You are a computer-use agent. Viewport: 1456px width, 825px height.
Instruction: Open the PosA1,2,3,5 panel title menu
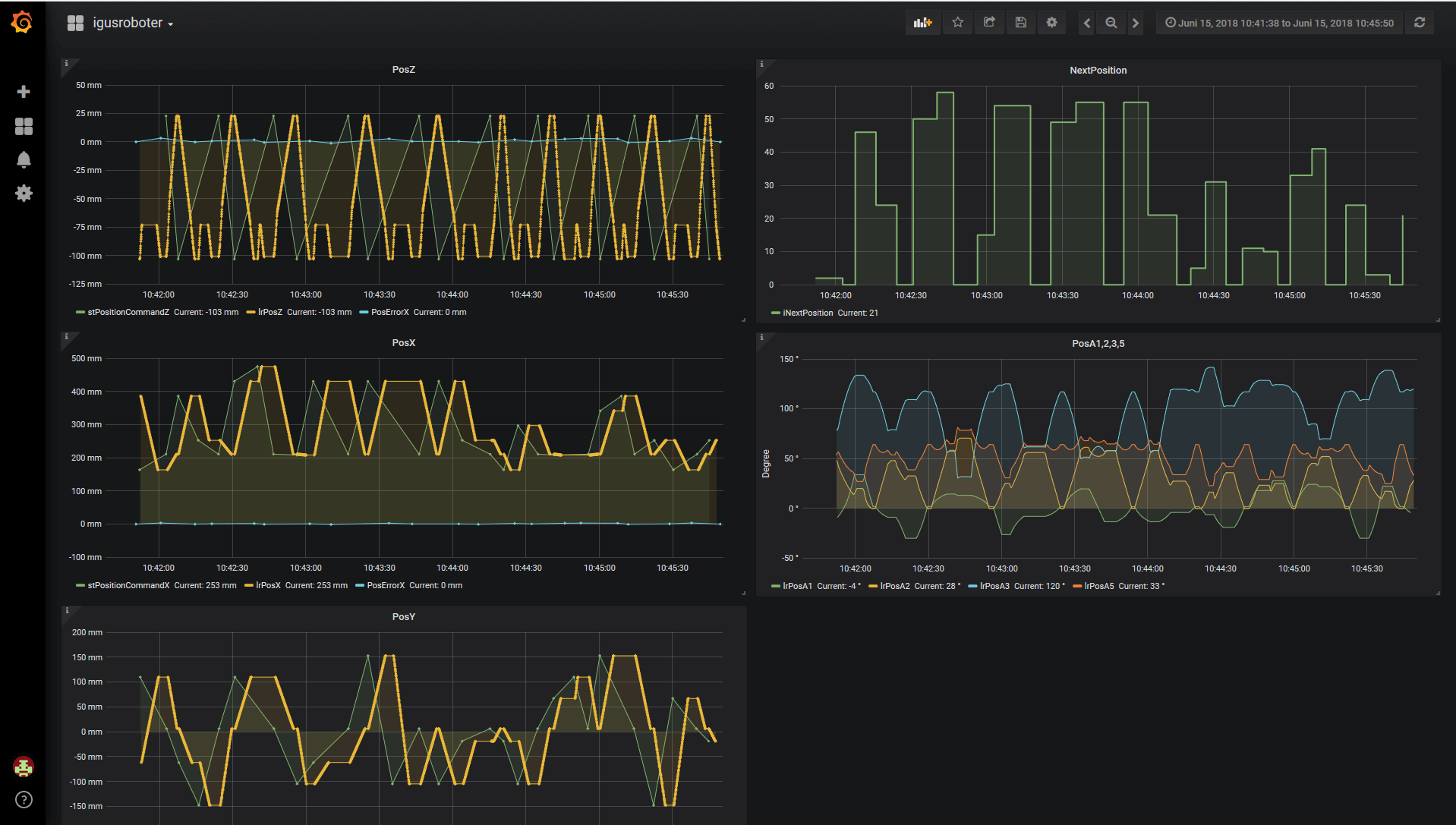pos(1098,343)
